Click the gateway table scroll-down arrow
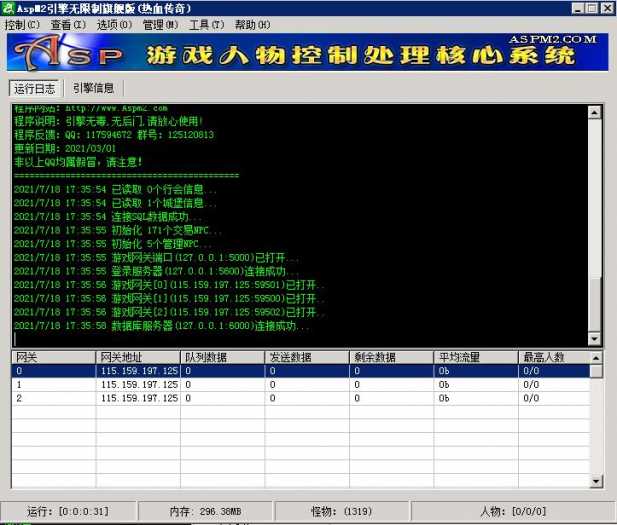This screenshot has width=617, height=525. click(x=596, y=481)
